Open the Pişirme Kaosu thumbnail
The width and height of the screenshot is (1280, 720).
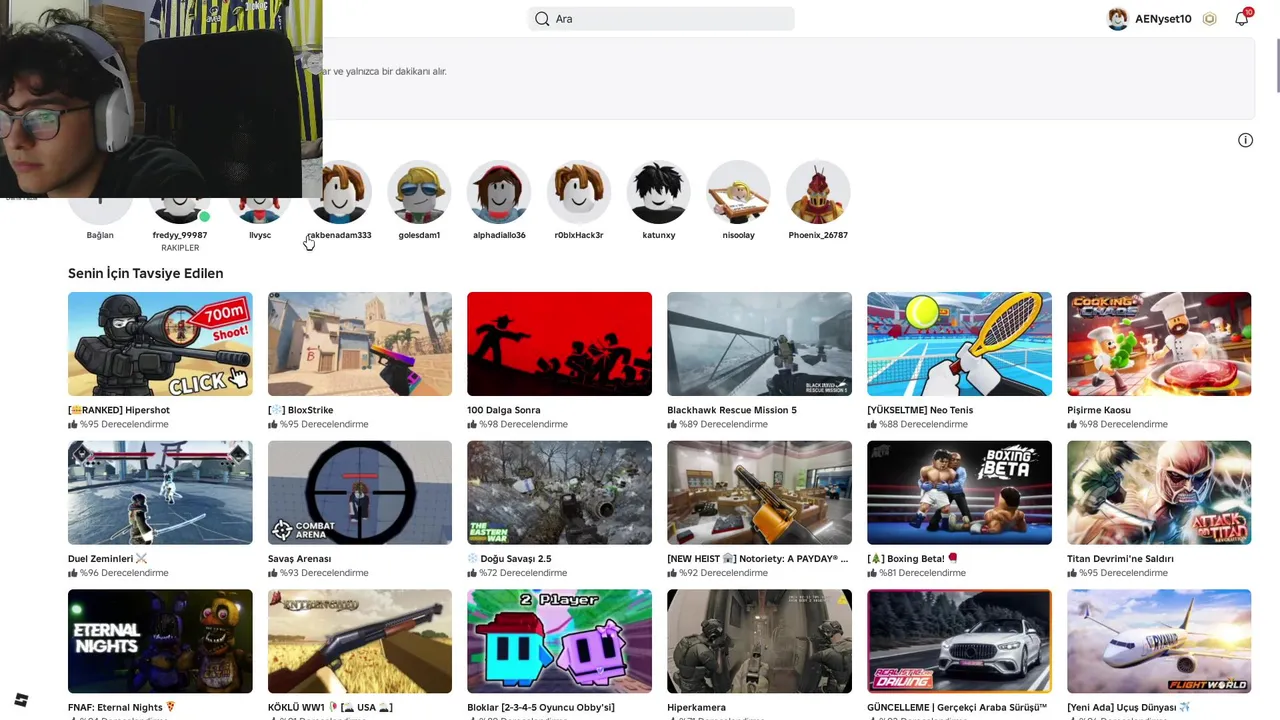(x=1159, y=344)
